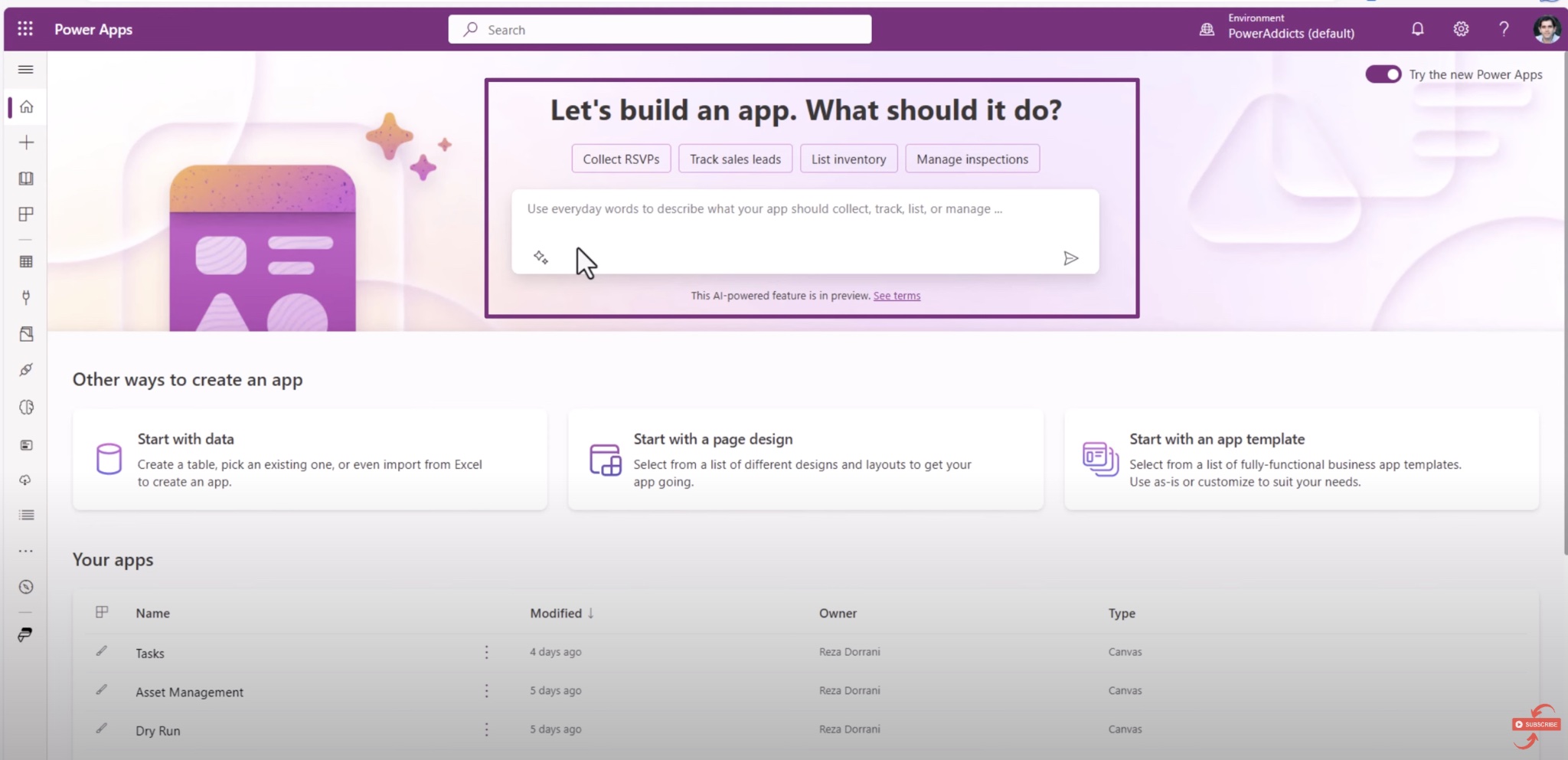Go to Home in the sidebar

tap(26, 106)
